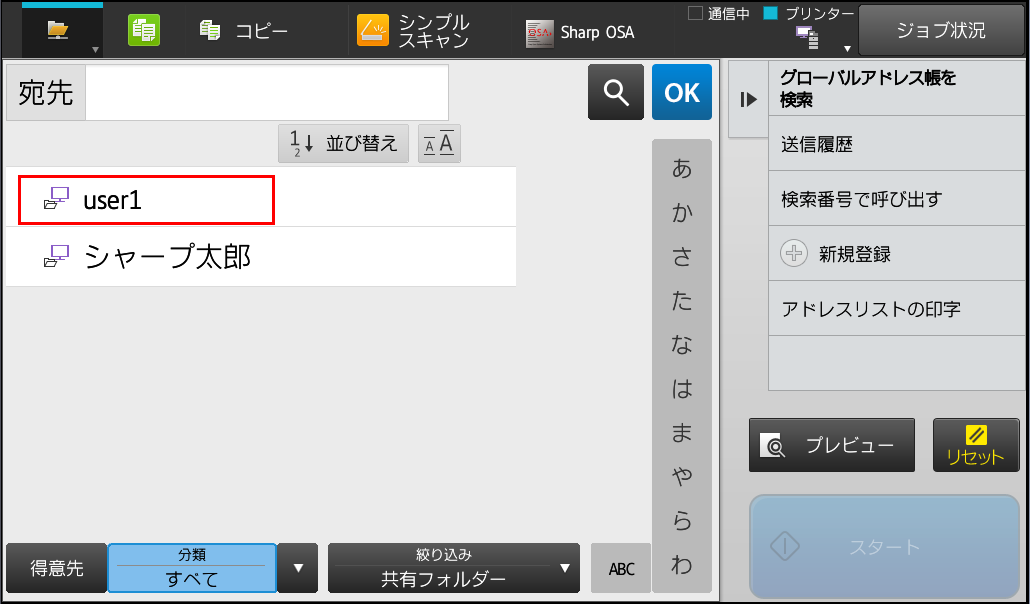Focus the 宛先 destination input field

267,93
